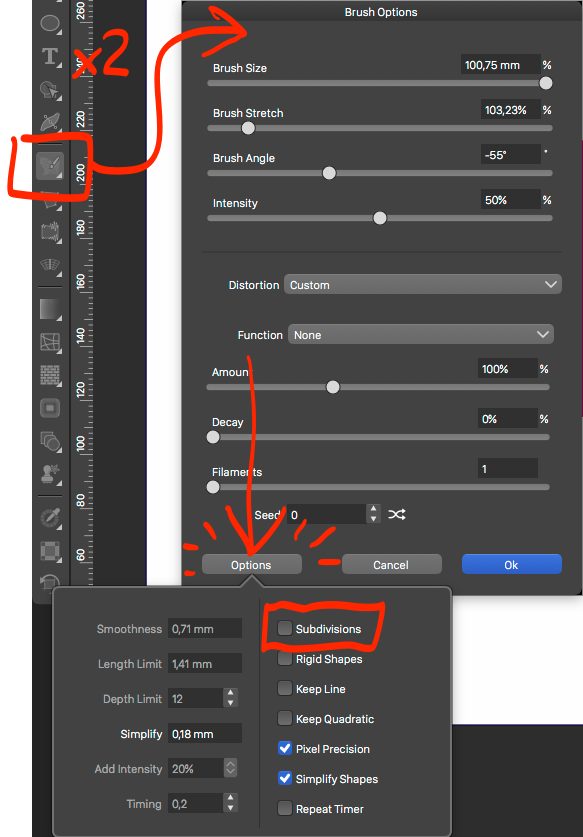Select the stamp Symbol sprayer tool

tap(50, 473)
